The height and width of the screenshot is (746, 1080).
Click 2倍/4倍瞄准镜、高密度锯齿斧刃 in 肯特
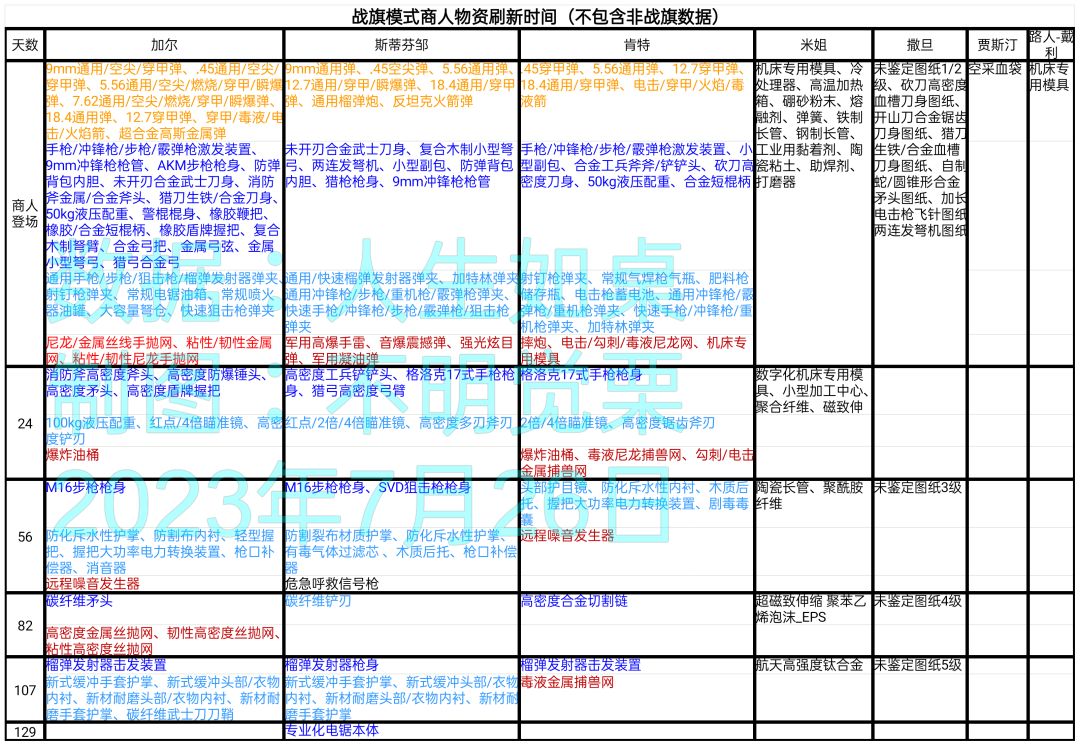[x=618, y=422]
